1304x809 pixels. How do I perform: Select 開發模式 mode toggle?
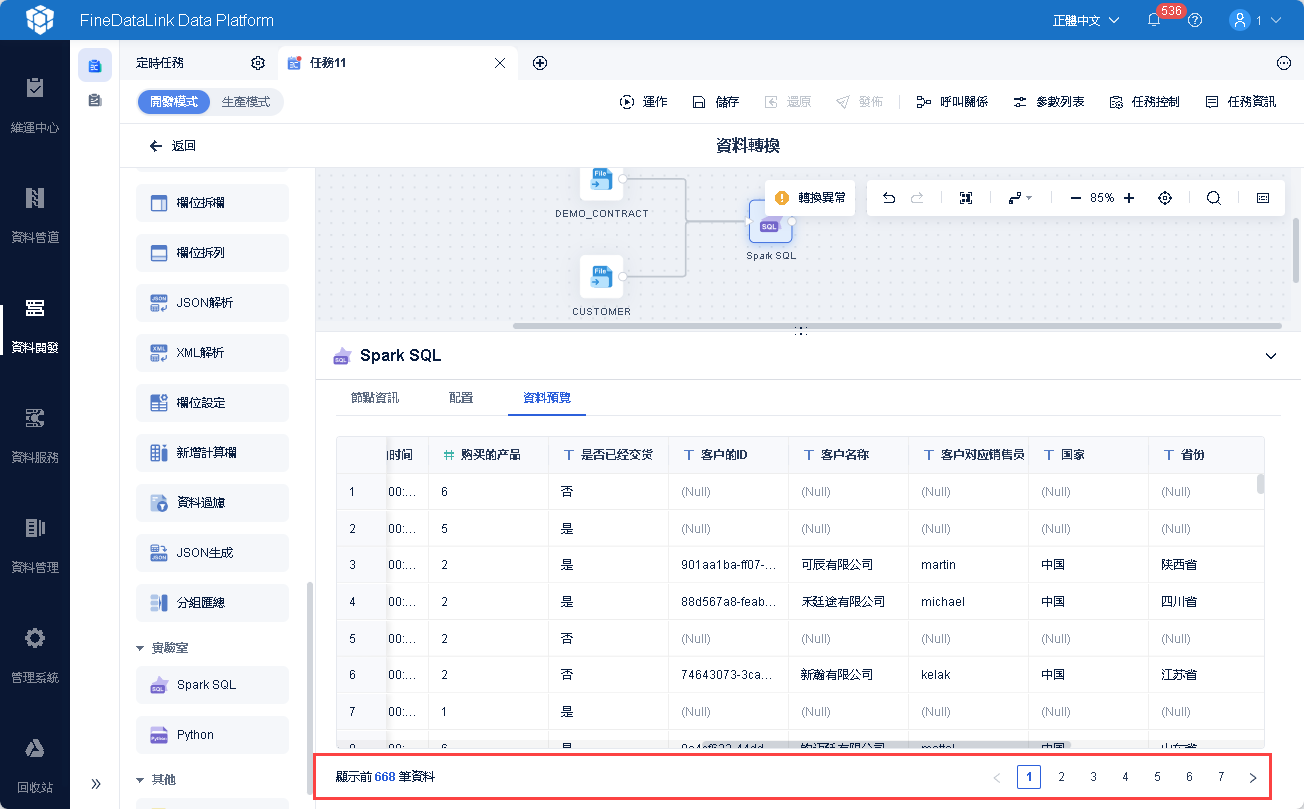pos(174,102)
